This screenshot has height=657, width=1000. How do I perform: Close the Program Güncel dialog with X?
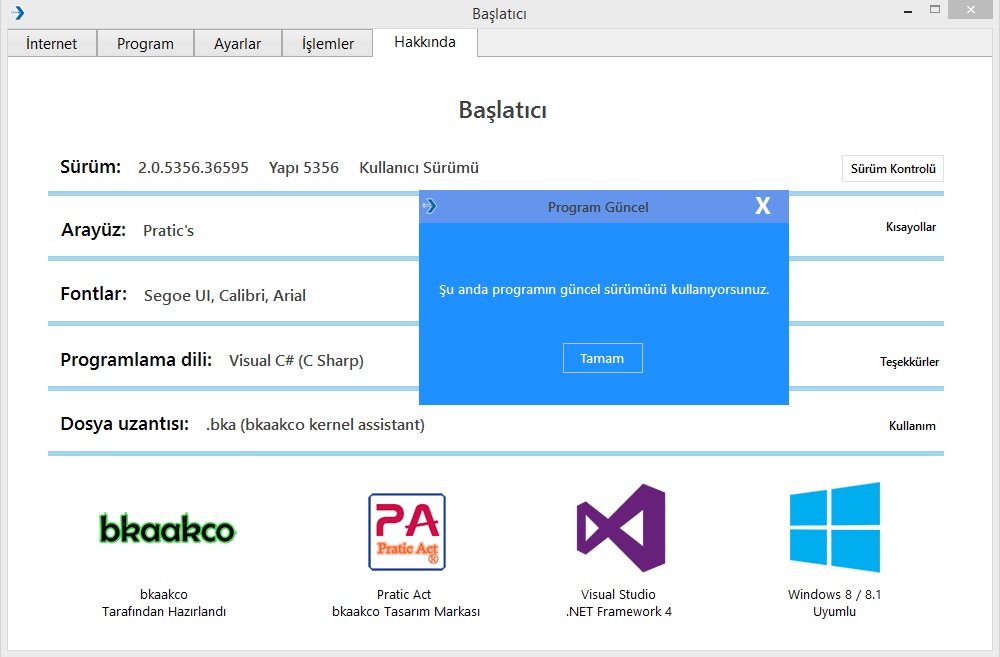point(762,206)
